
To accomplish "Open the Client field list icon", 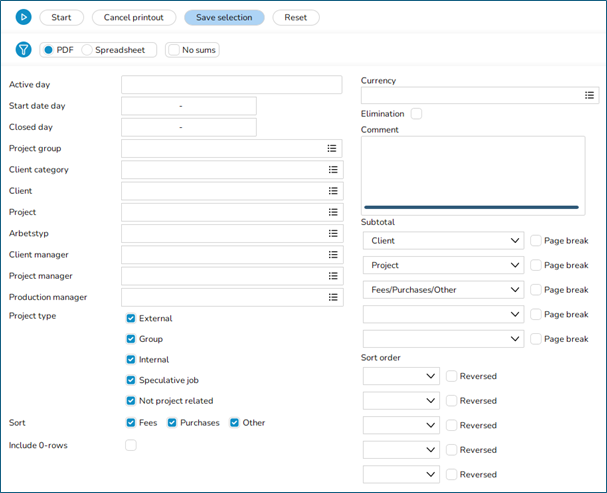I will (333, 191).
